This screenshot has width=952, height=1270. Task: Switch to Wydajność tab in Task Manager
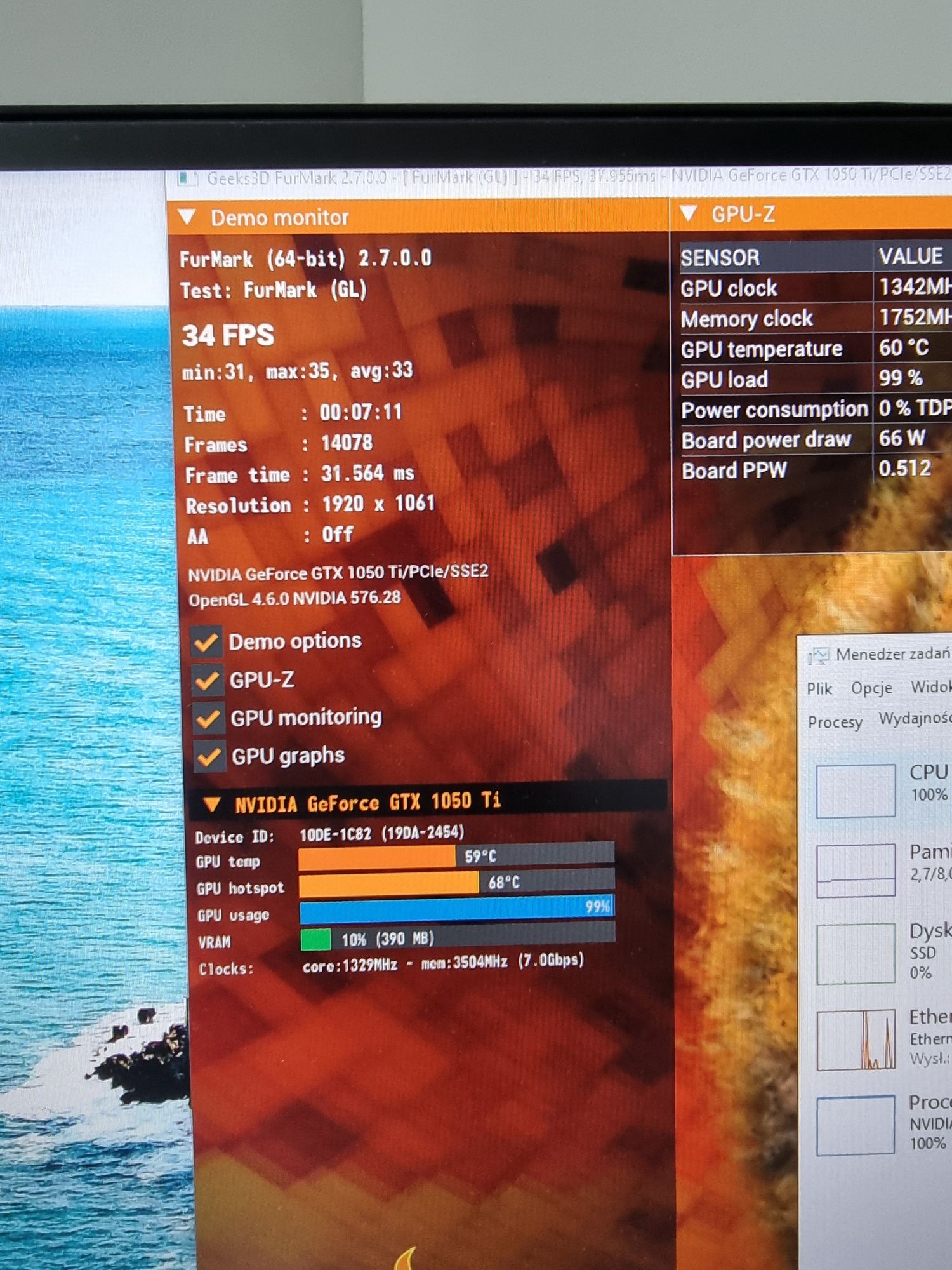pos(915,718)
